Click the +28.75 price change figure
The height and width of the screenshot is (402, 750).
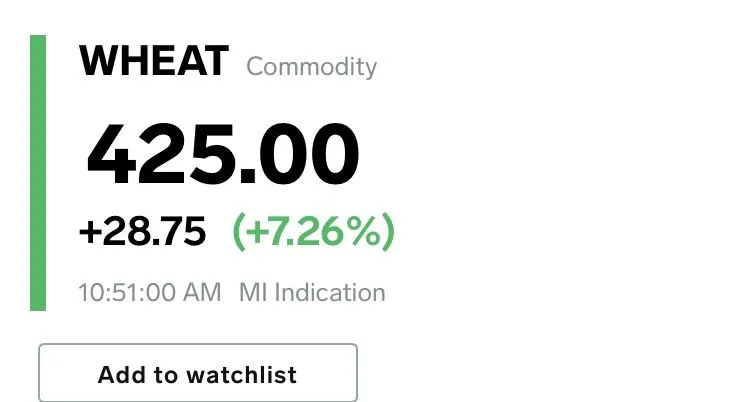point(142,232)
